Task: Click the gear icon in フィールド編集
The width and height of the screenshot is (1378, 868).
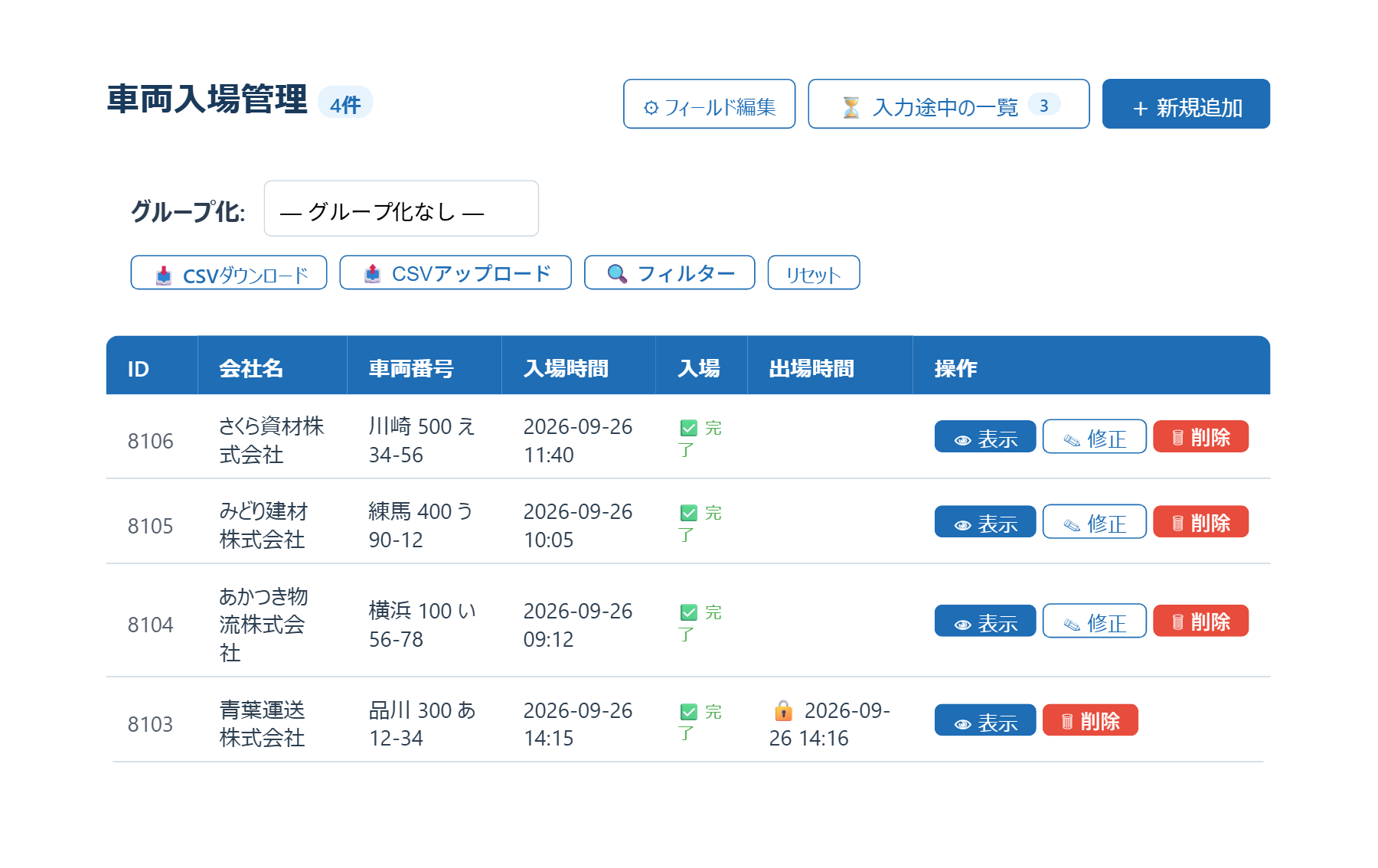Action: coord(651,108)
